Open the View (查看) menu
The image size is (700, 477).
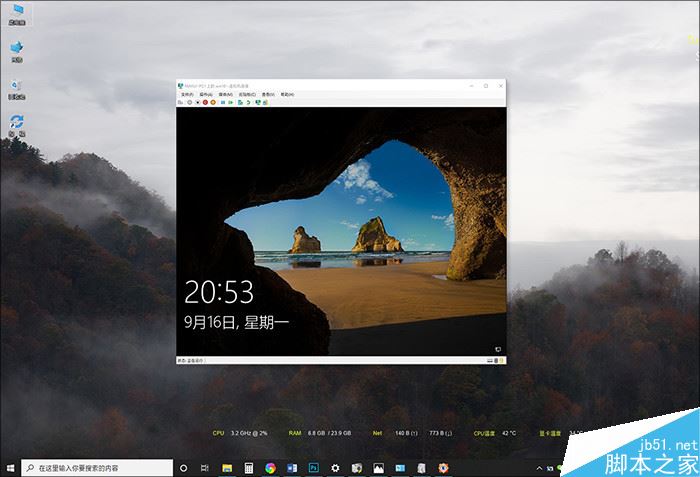pos(267,94)
